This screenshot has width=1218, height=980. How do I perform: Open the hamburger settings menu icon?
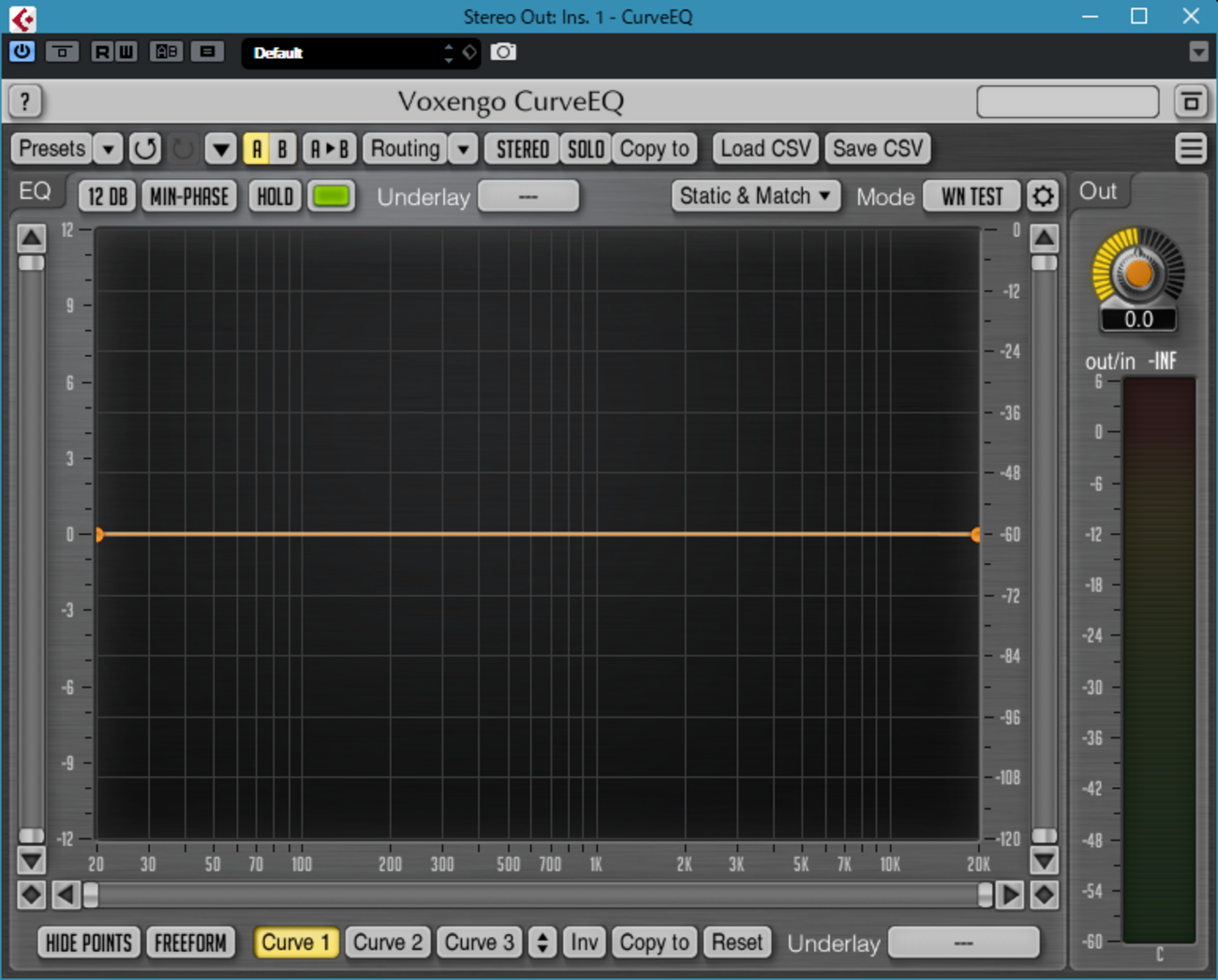point(1191,149)
